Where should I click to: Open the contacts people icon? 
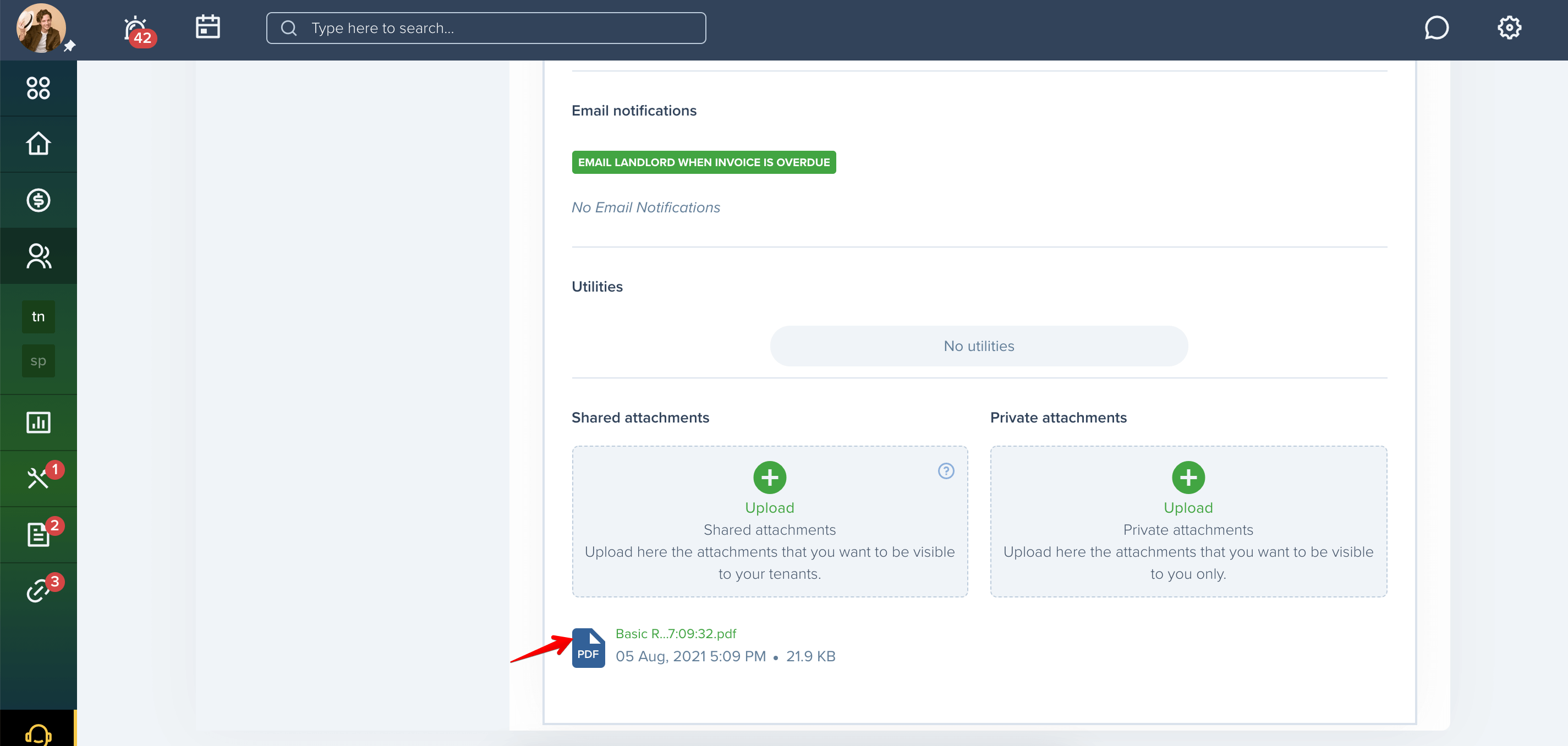click(x=39, y=256)
